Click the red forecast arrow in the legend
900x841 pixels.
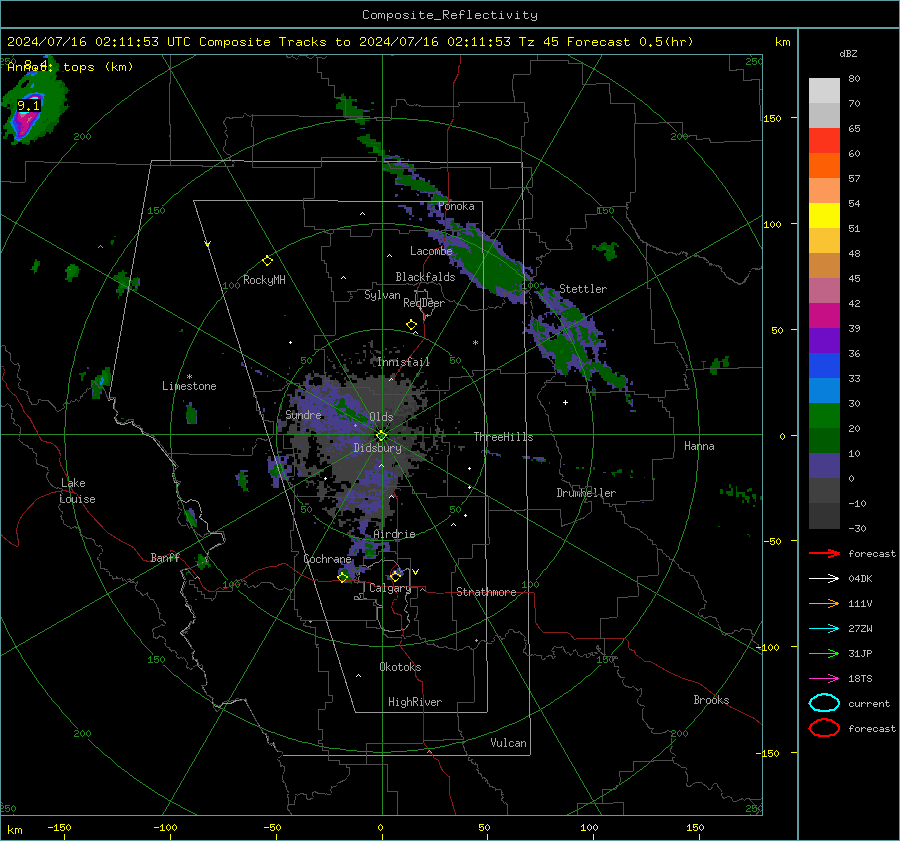[824, 553]
